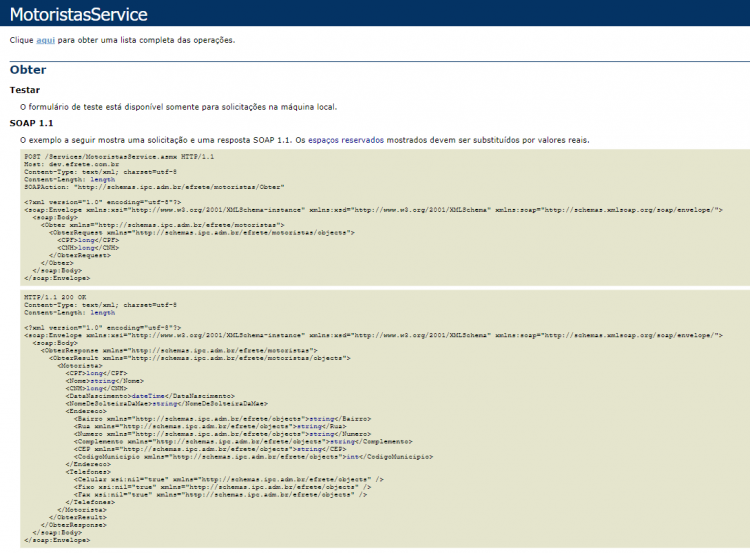Click the 'long' placeholder in request CPF
This screenshot has width=750, height=553.
tap(86, 240)
